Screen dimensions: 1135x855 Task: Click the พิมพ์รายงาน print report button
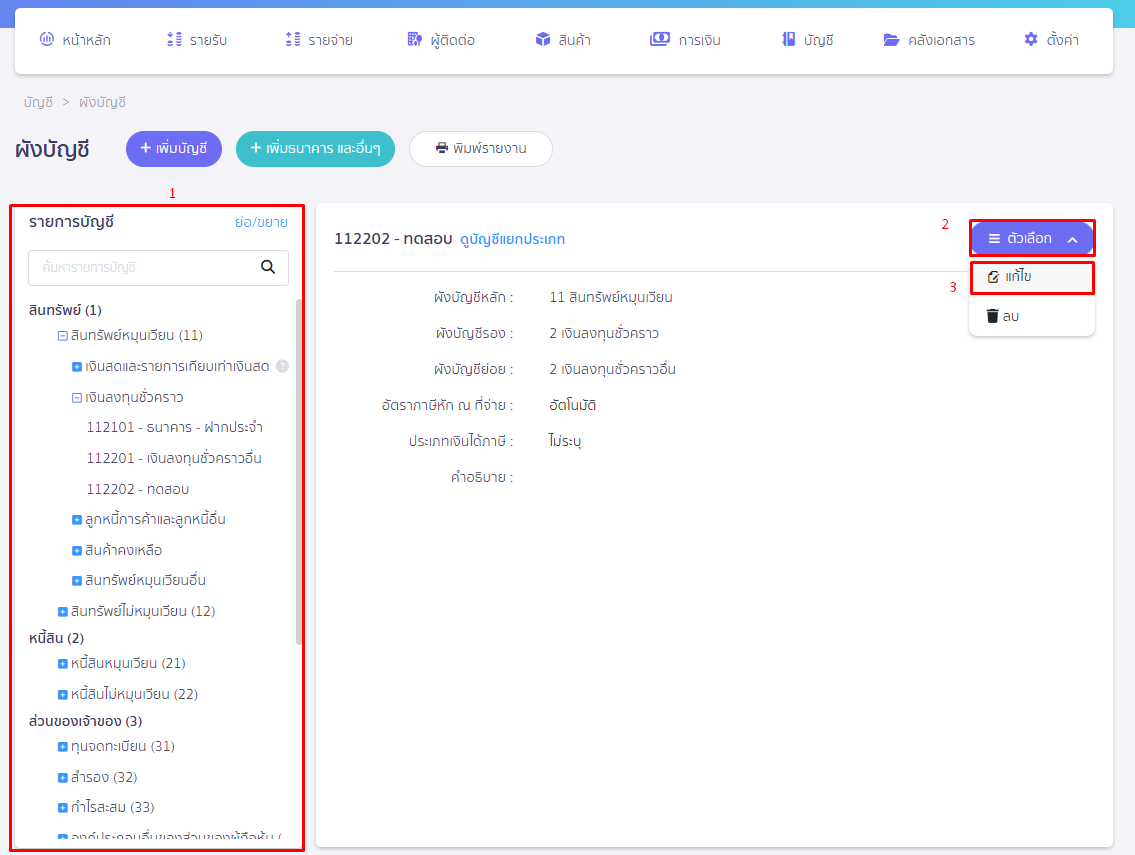[480, 148]
